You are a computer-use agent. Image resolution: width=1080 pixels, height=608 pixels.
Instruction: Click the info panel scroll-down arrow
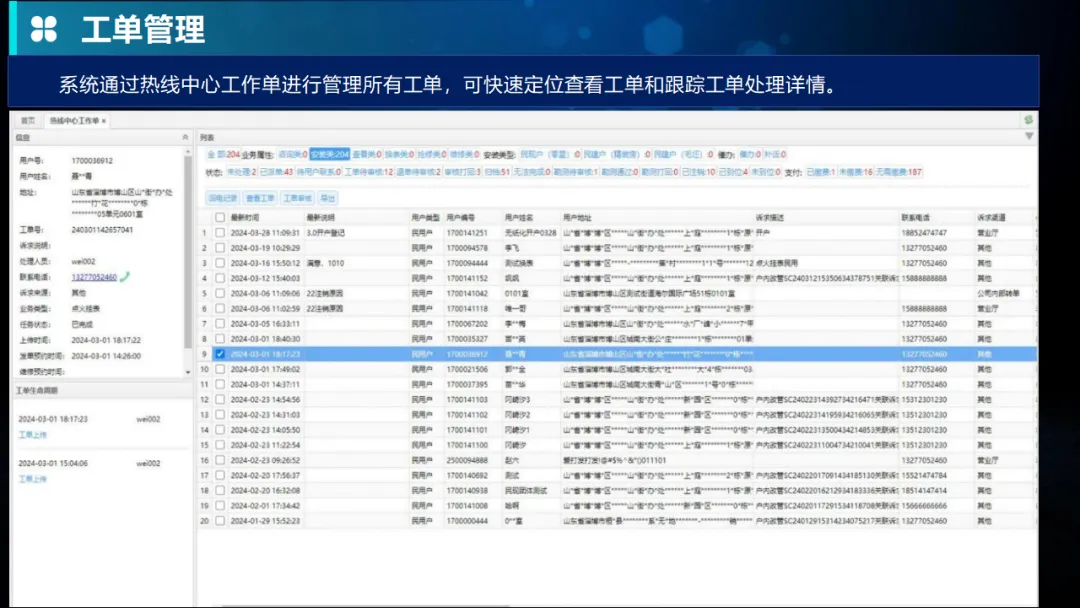click(x=188, y=373)
